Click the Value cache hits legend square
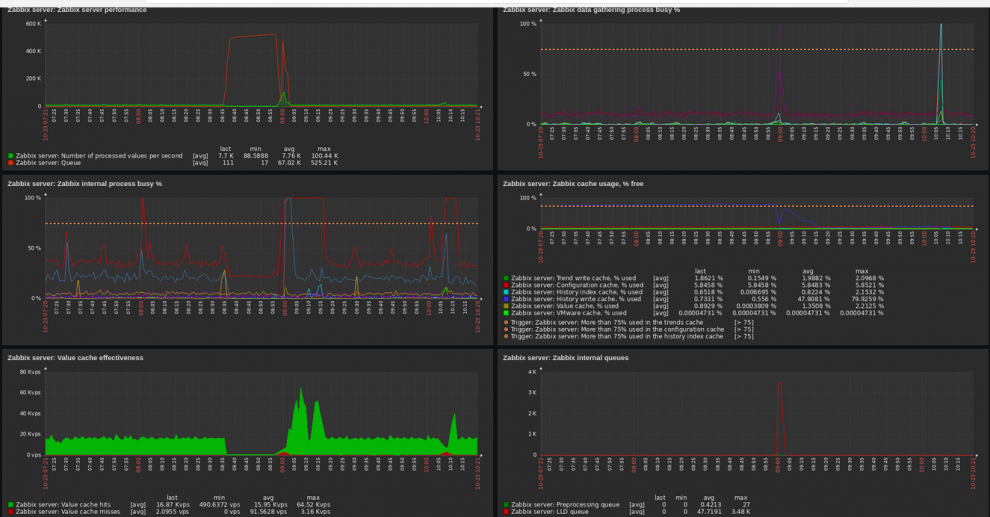The width and height of the screenshot is (990, 517). [x=11, y=504]
